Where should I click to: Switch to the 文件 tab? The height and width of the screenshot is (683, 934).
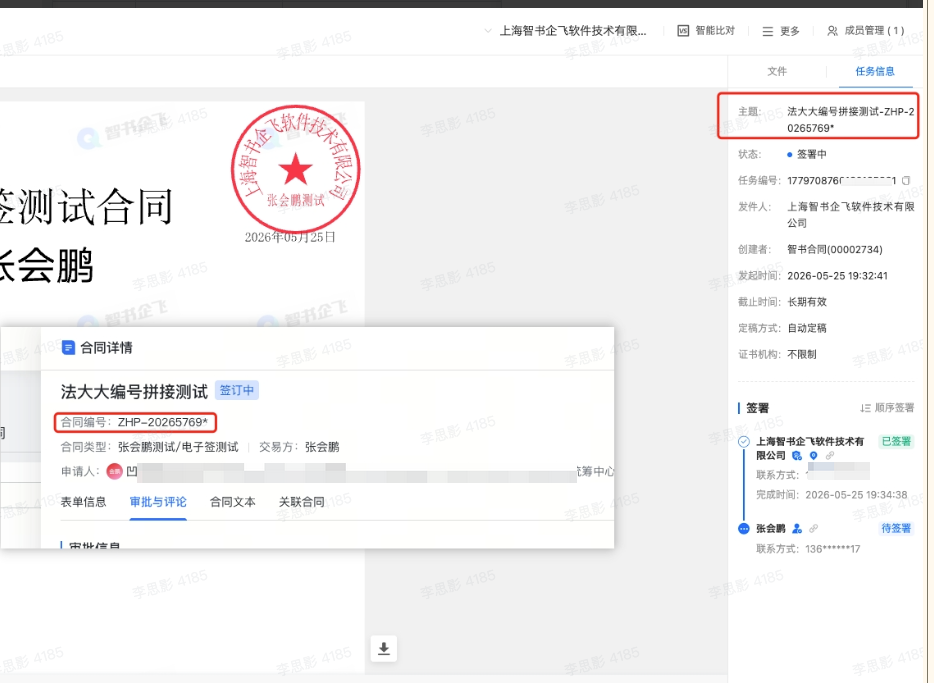pos(777,71)
